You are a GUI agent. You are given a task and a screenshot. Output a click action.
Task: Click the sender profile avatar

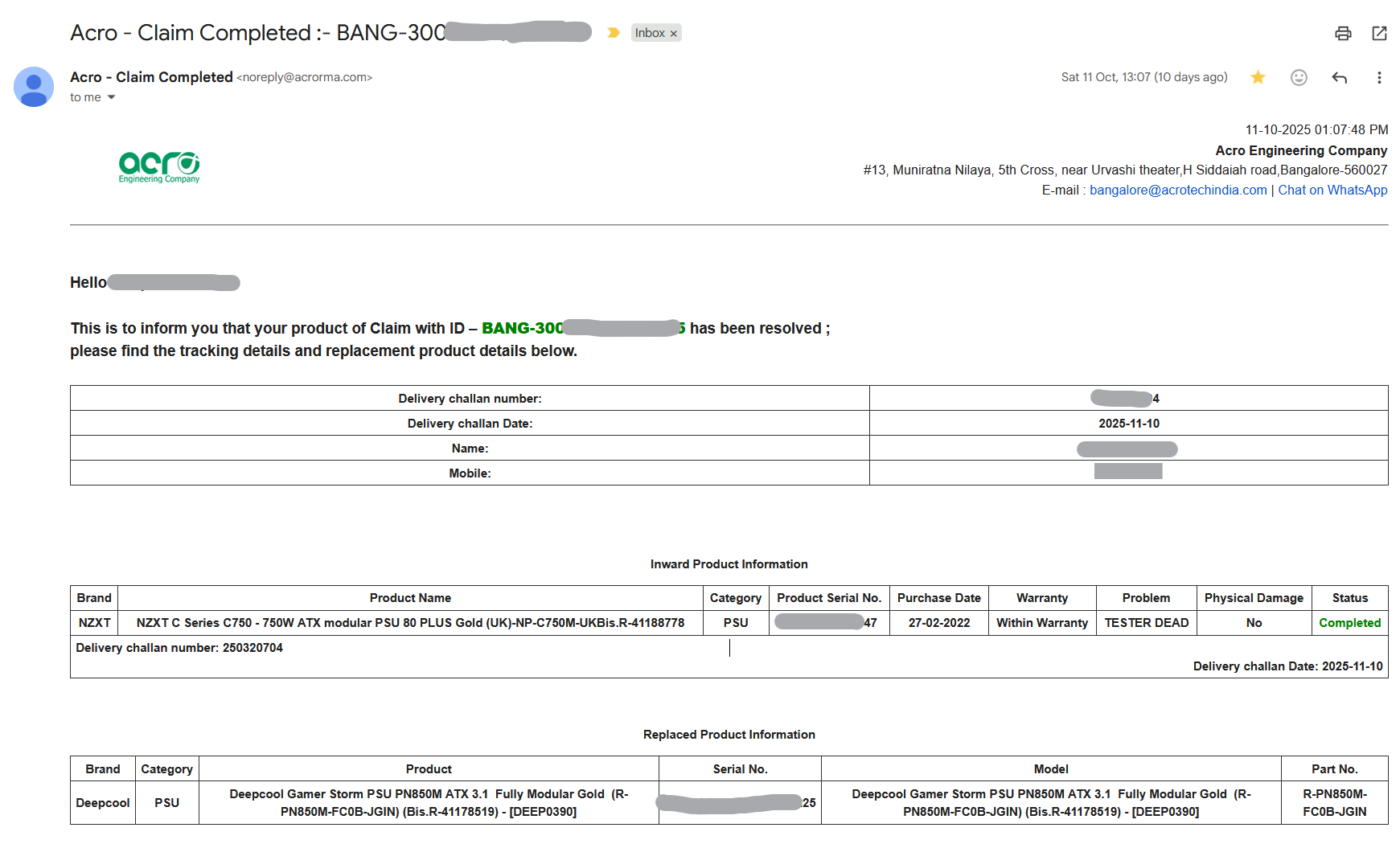(34, 87)
